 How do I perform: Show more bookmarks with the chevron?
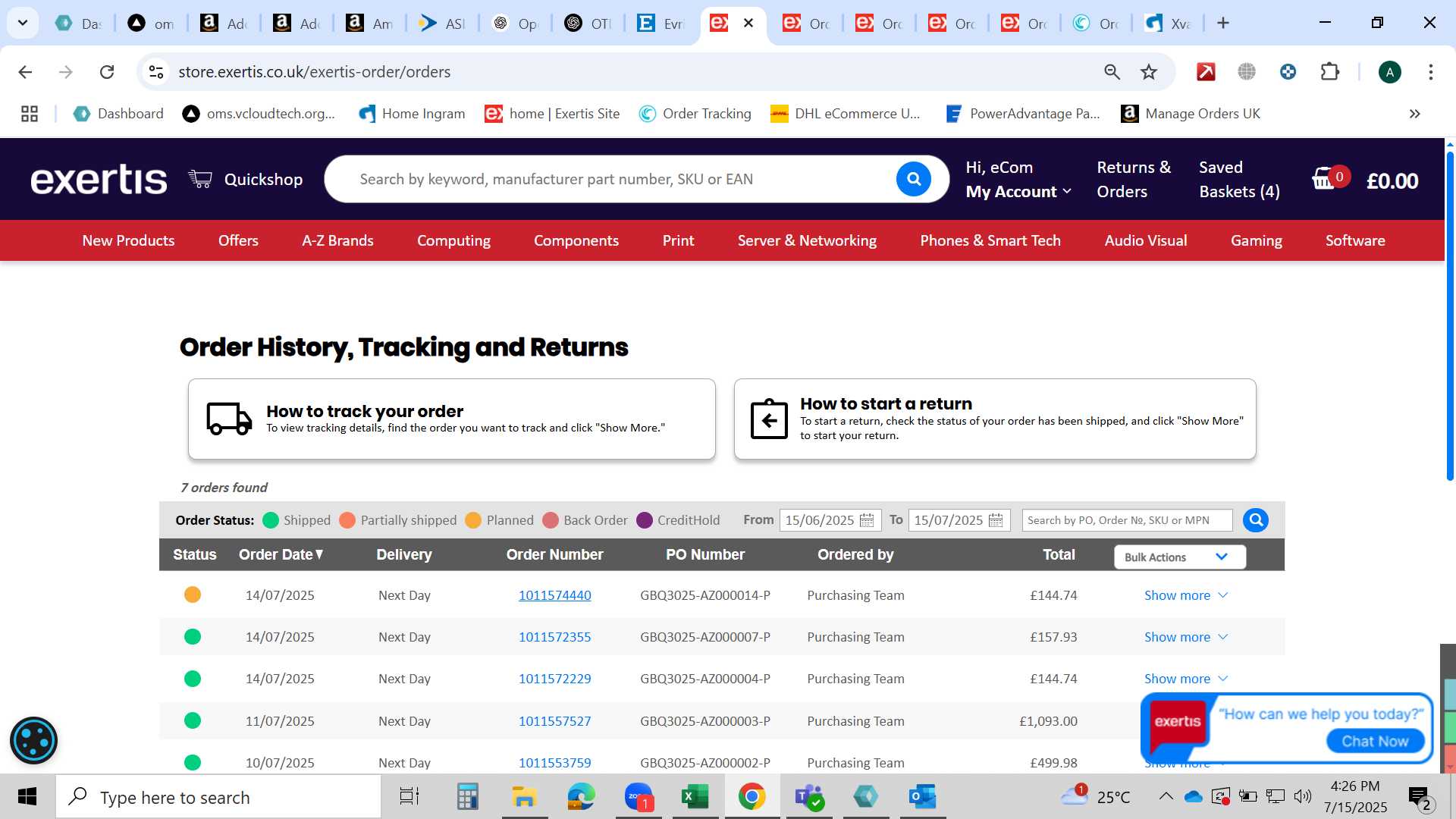1414,114
